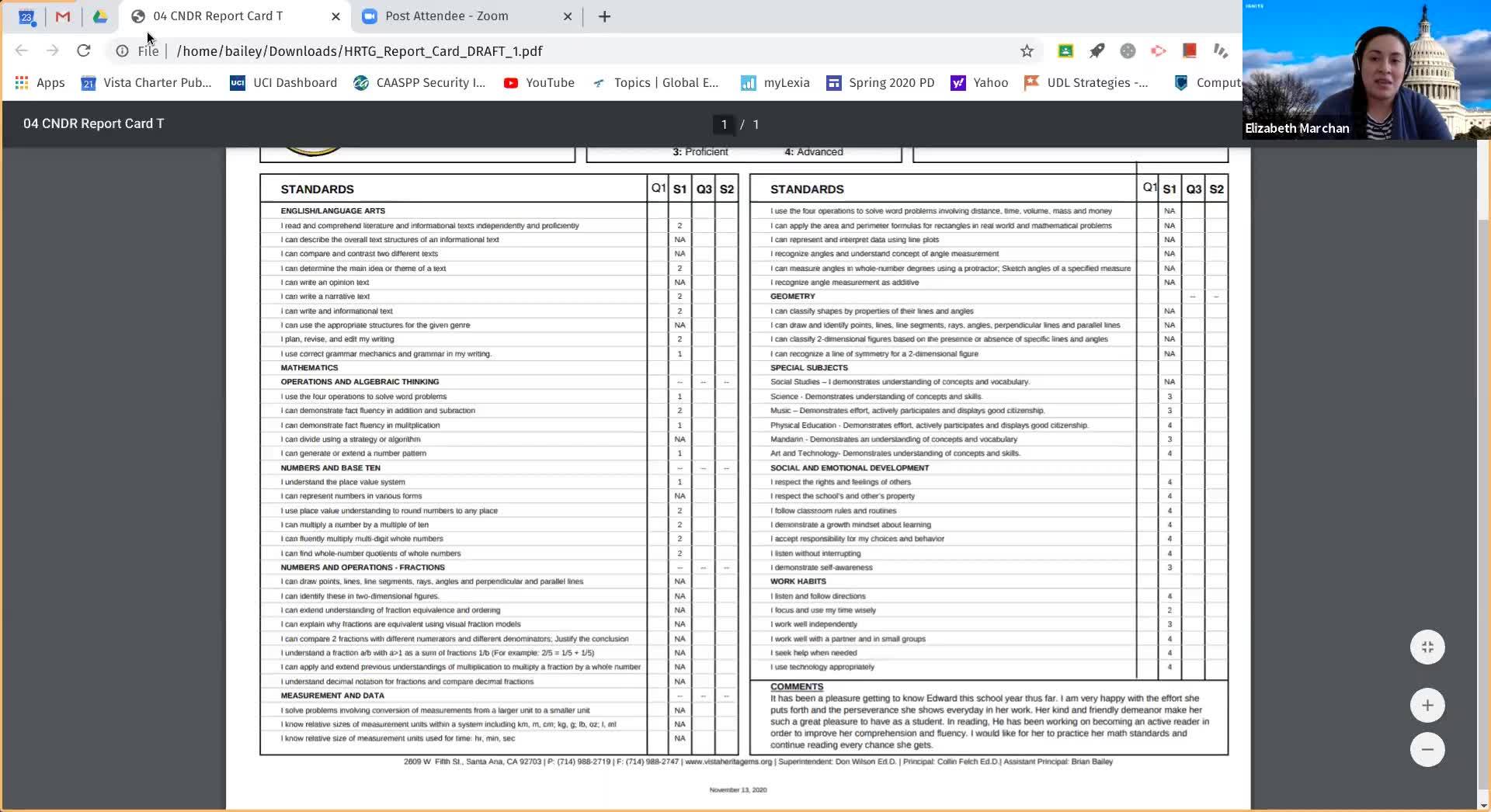The image size is (1491, 812).
Task: Bookmark this page with the star icon
Action: tap(1027, 50)
